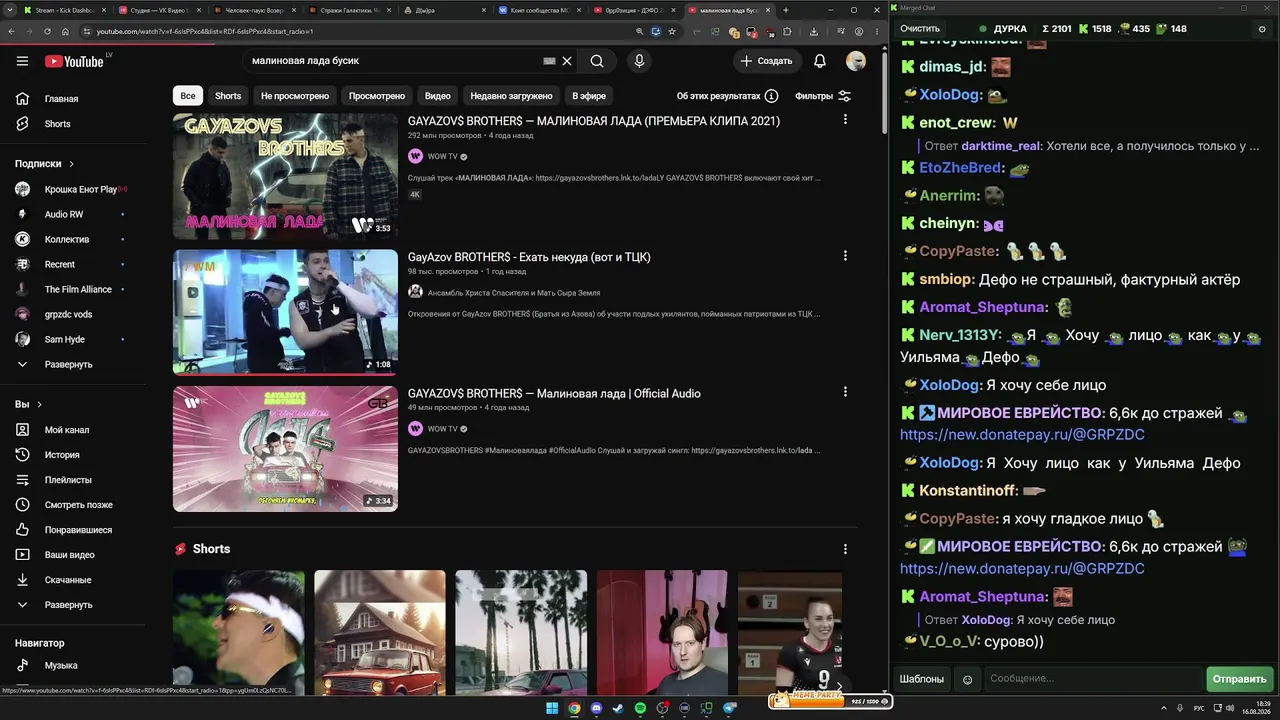The height and width of the screenshot is (720, 1280).
Task: Open YouTube notifications bell
Action: [820, 61]
